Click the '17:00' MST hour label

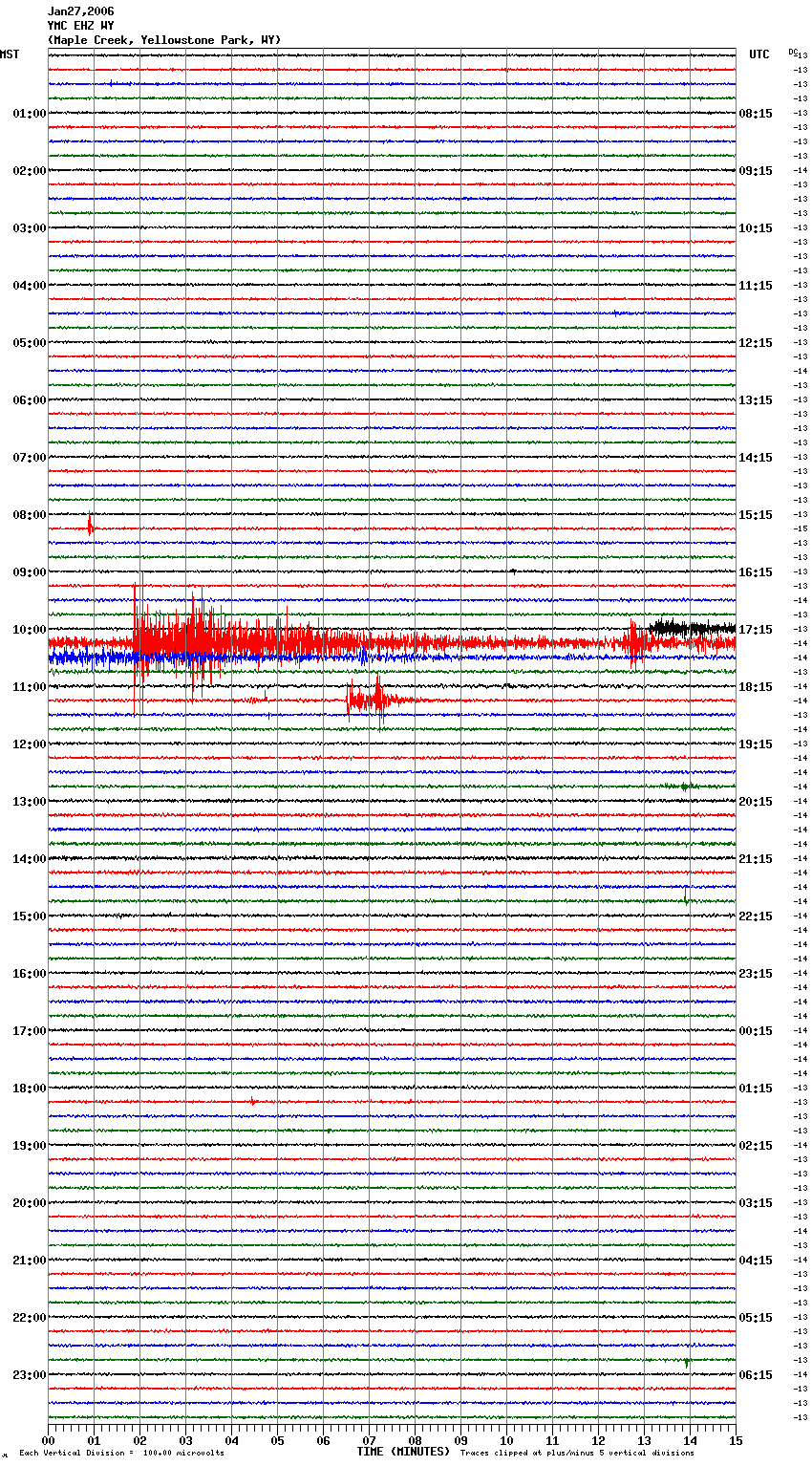[x=30, y=1031]
